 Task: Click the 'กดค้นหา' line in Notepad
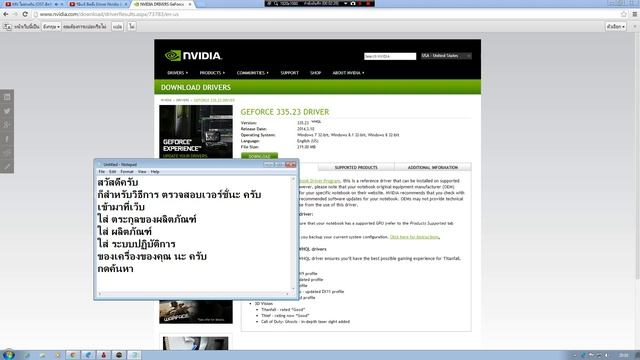point(116,269)
